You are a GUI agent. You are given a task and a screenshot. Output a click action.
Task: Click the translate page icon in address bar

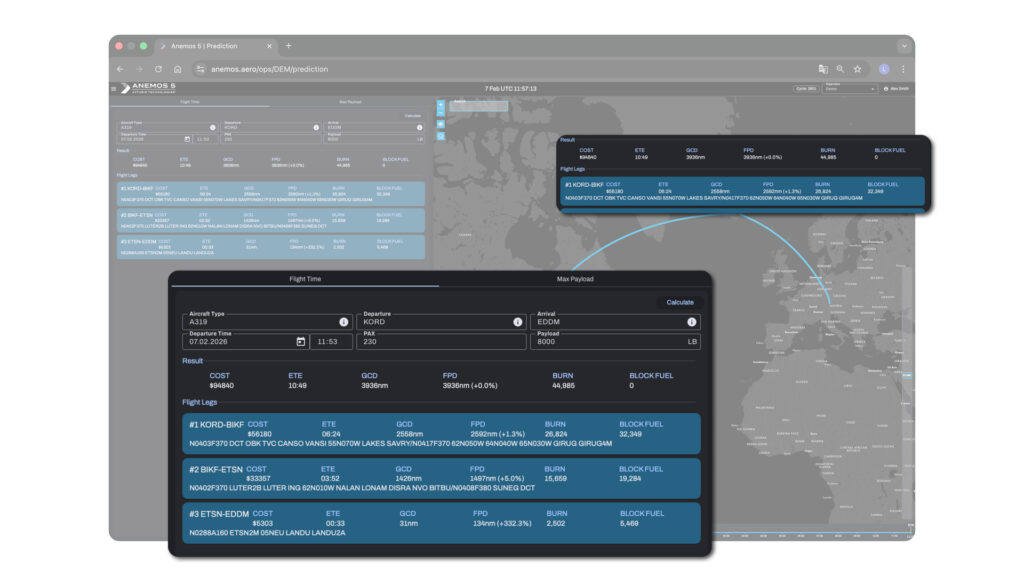822,69
